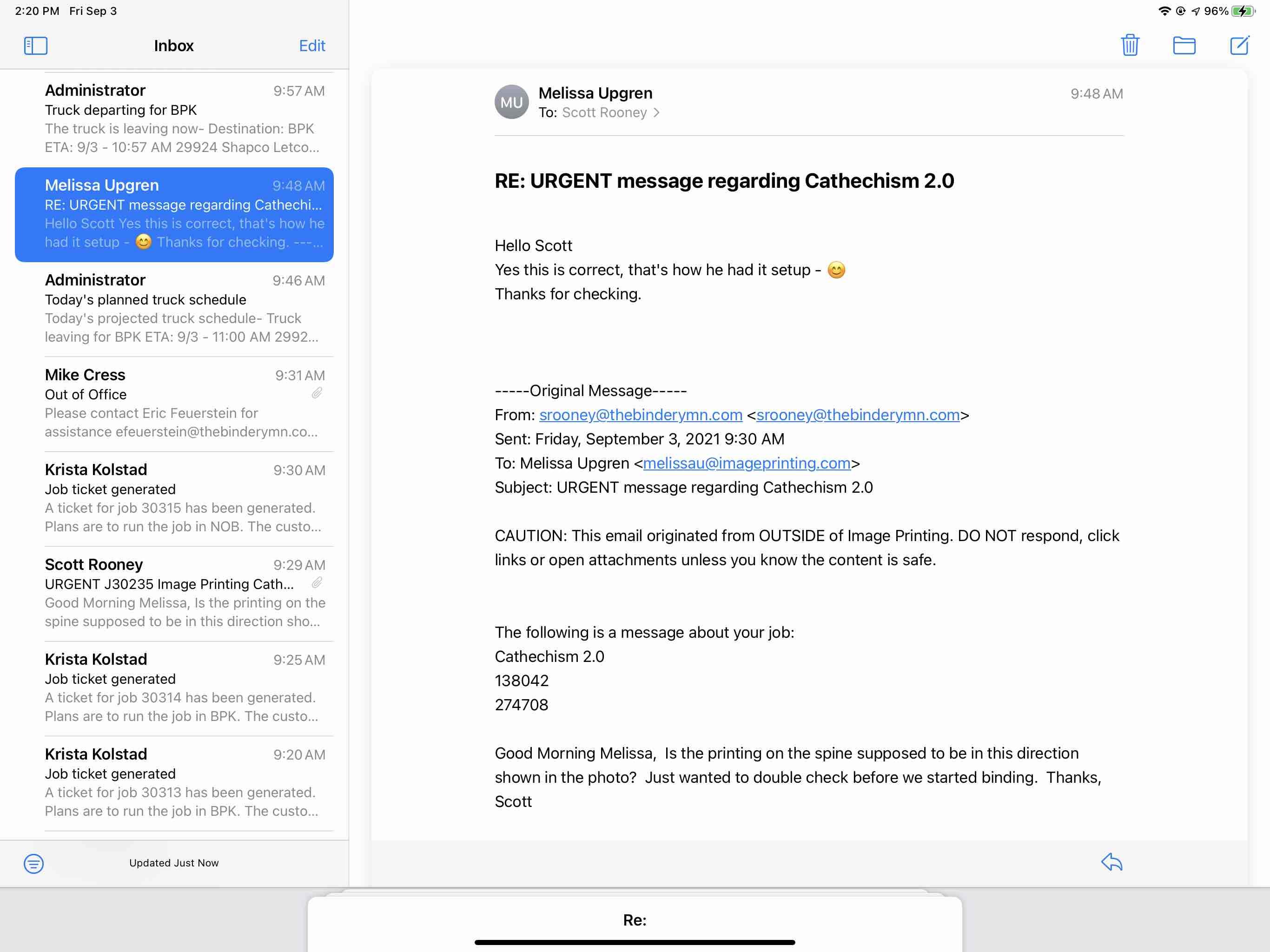Image resolution: width=1270 pixels, height=952 pixels.
Task: Tap the attachment paperclip on Scott Rooney's email
Action: [x=317, y=583]
